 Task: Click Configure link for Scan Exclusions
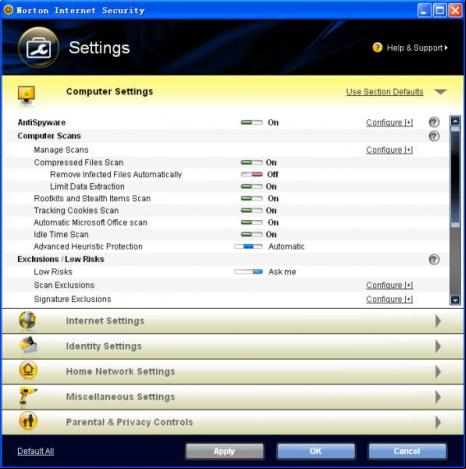pyautogui.click(x=389, y=285)
